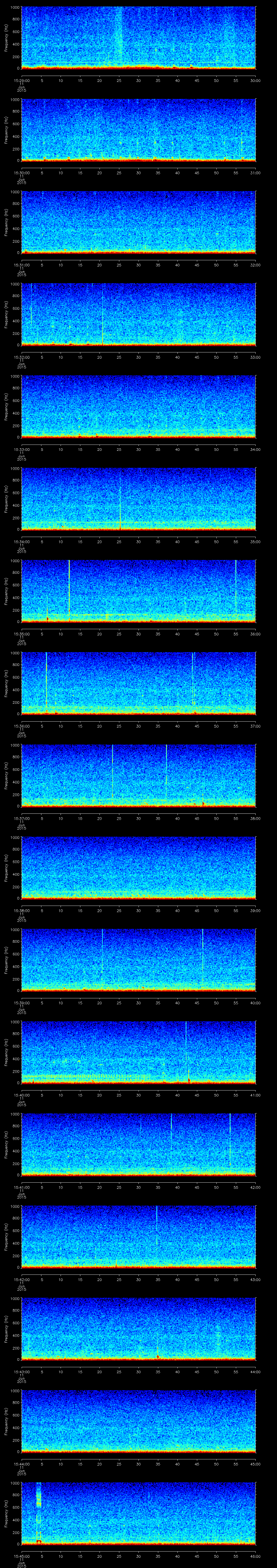Click the spike near 21 s in 15:32:00 panel
Image resolution: width=277 pixels, height=1568 pixels.
click(x=103, y=315)
